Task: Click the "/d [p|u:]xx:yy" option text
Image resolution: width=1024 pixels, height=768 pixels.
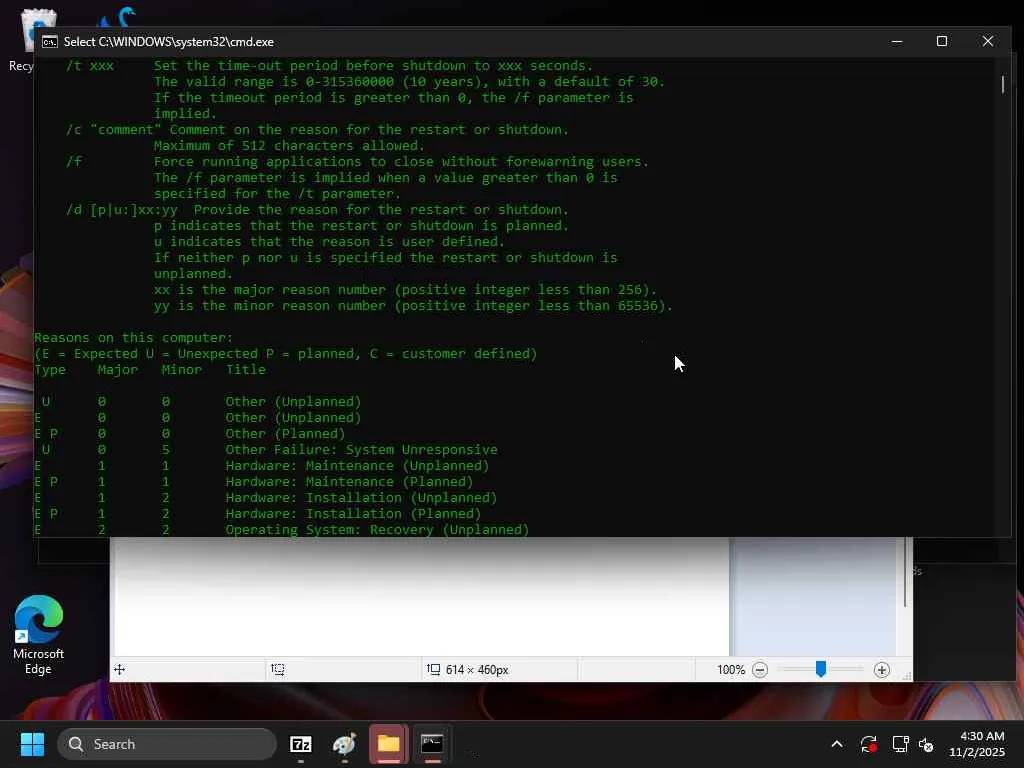Action: click(x=122, y=210)
